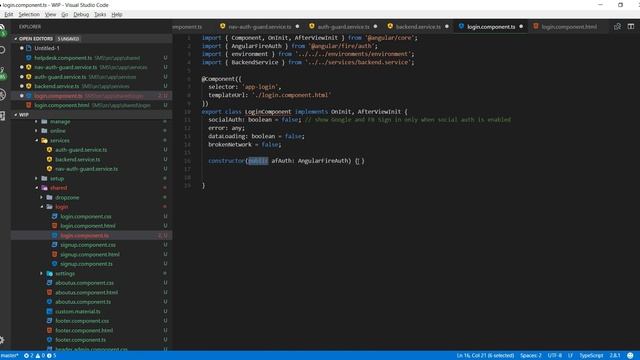The image size is (640, 360).
Task: Click Untitled-1 file icon in Open Editors
Action: pos(29,48)
